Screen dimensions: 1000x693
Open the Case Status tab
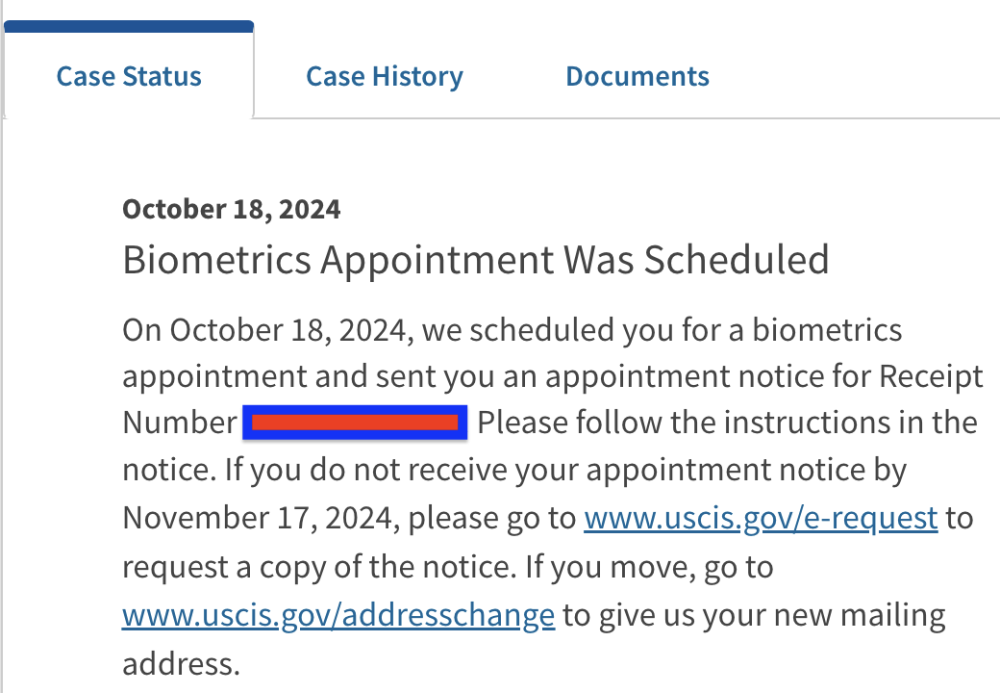tap(129, 77)
